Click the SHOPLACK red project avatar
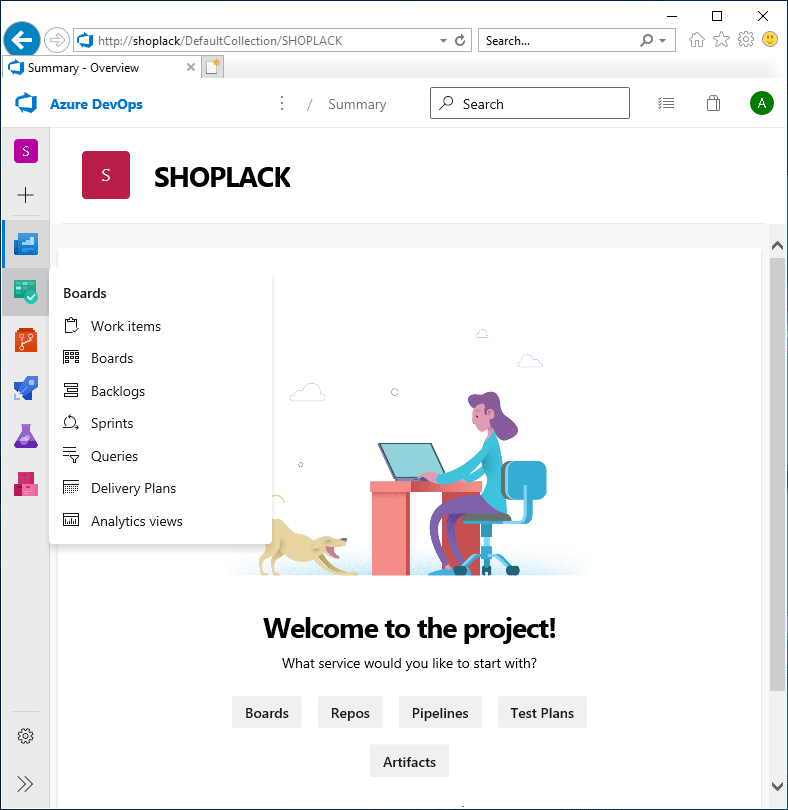The height and width of the screenshot is (810, 788). pyautogui.click(x=106, y=175)
